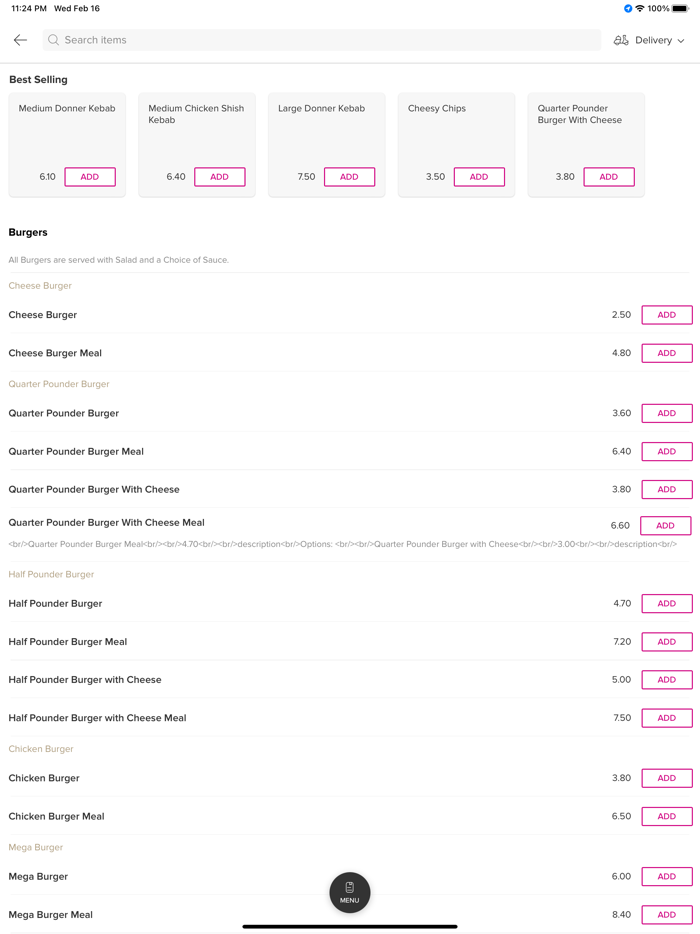Expand the Delivery dropdown chevron
700x934 pixels.
(x=681, y=41)
